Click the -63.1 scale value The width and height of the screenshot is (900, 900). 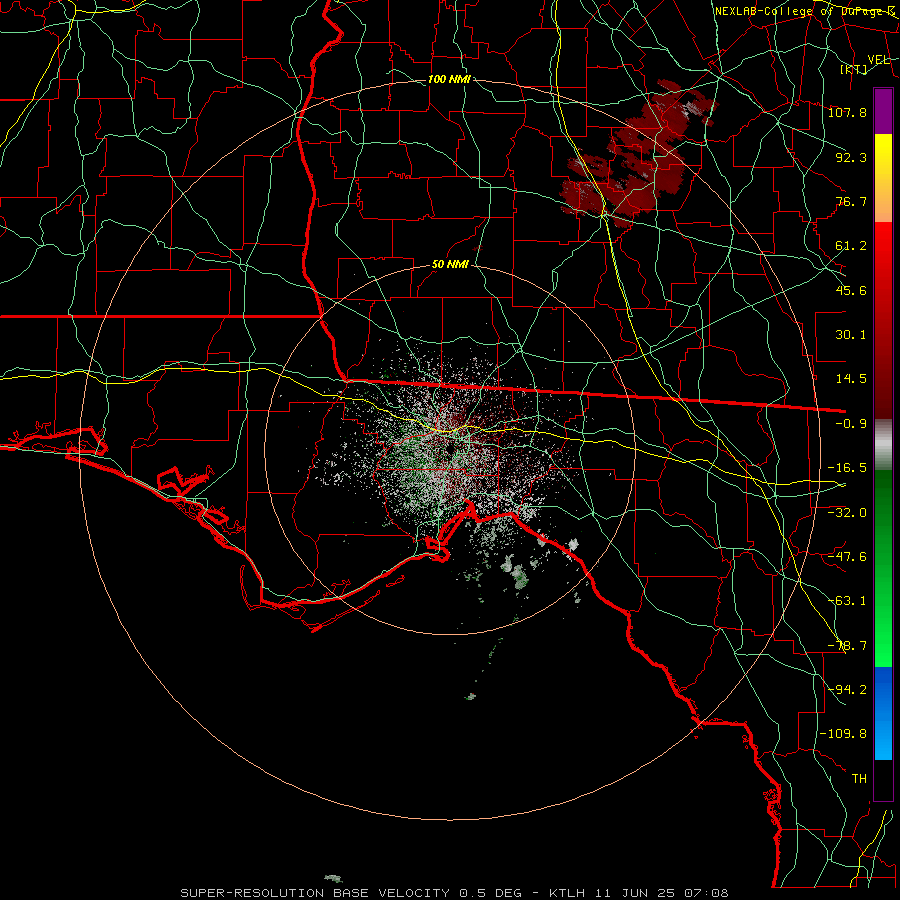pyautogui.click(x=847, y=601)
